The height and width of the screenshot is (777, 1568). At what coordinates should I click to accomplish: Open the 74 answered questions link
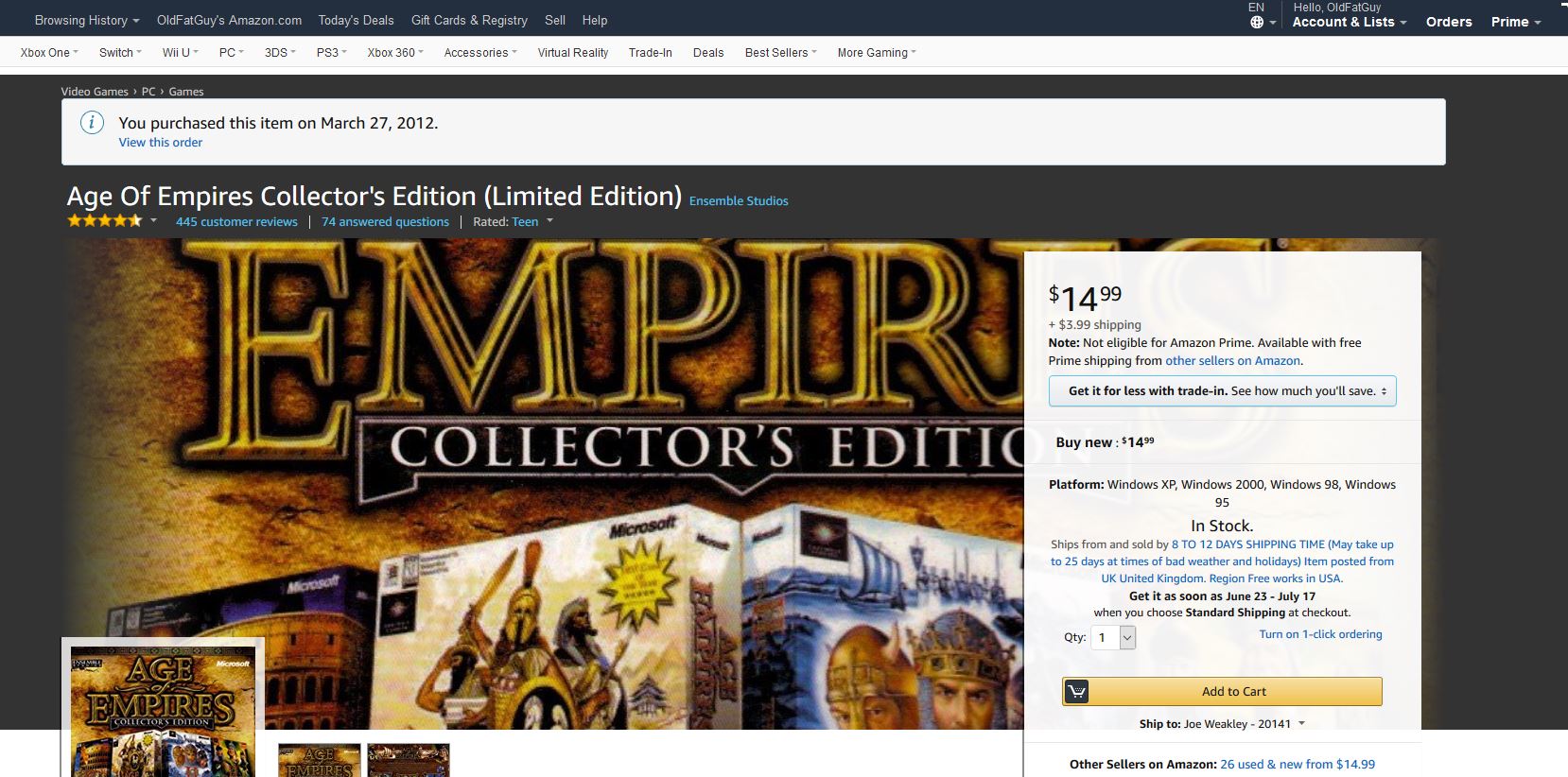385,222
